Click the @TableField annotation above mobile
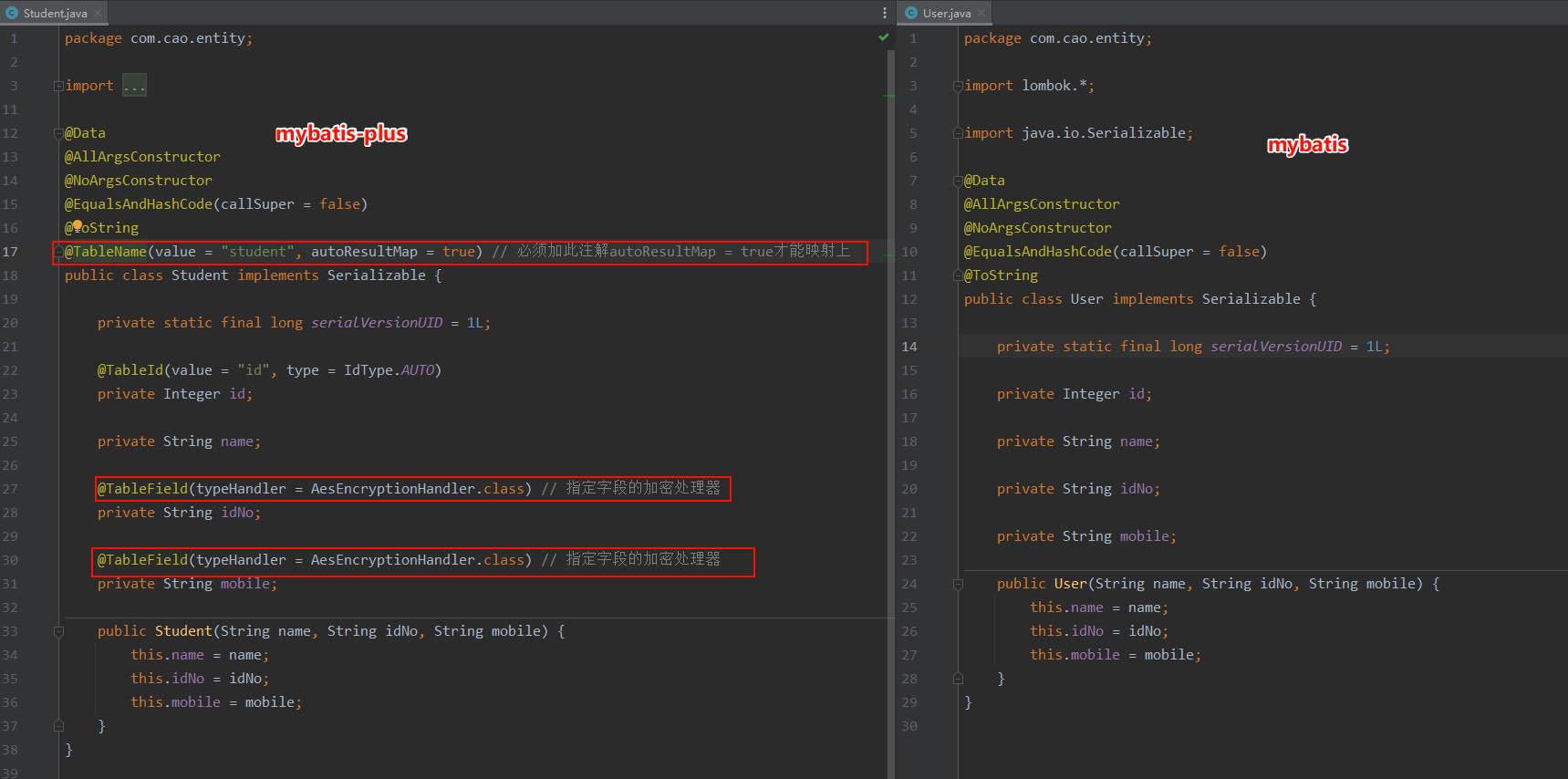 pos(315,560)
